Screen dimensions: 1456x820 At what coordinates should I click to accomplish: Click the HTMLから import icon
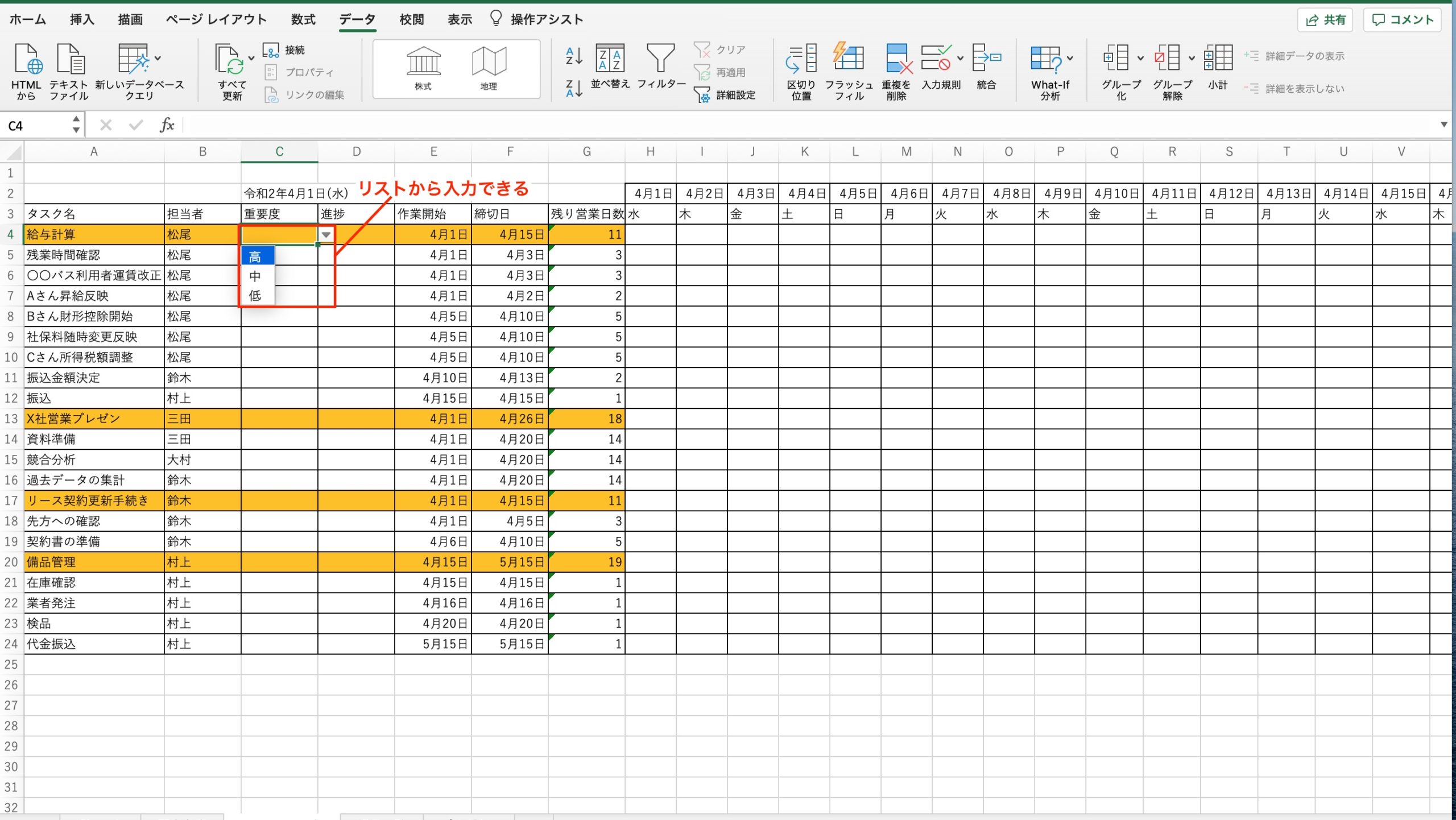click(x=27, y=59)
